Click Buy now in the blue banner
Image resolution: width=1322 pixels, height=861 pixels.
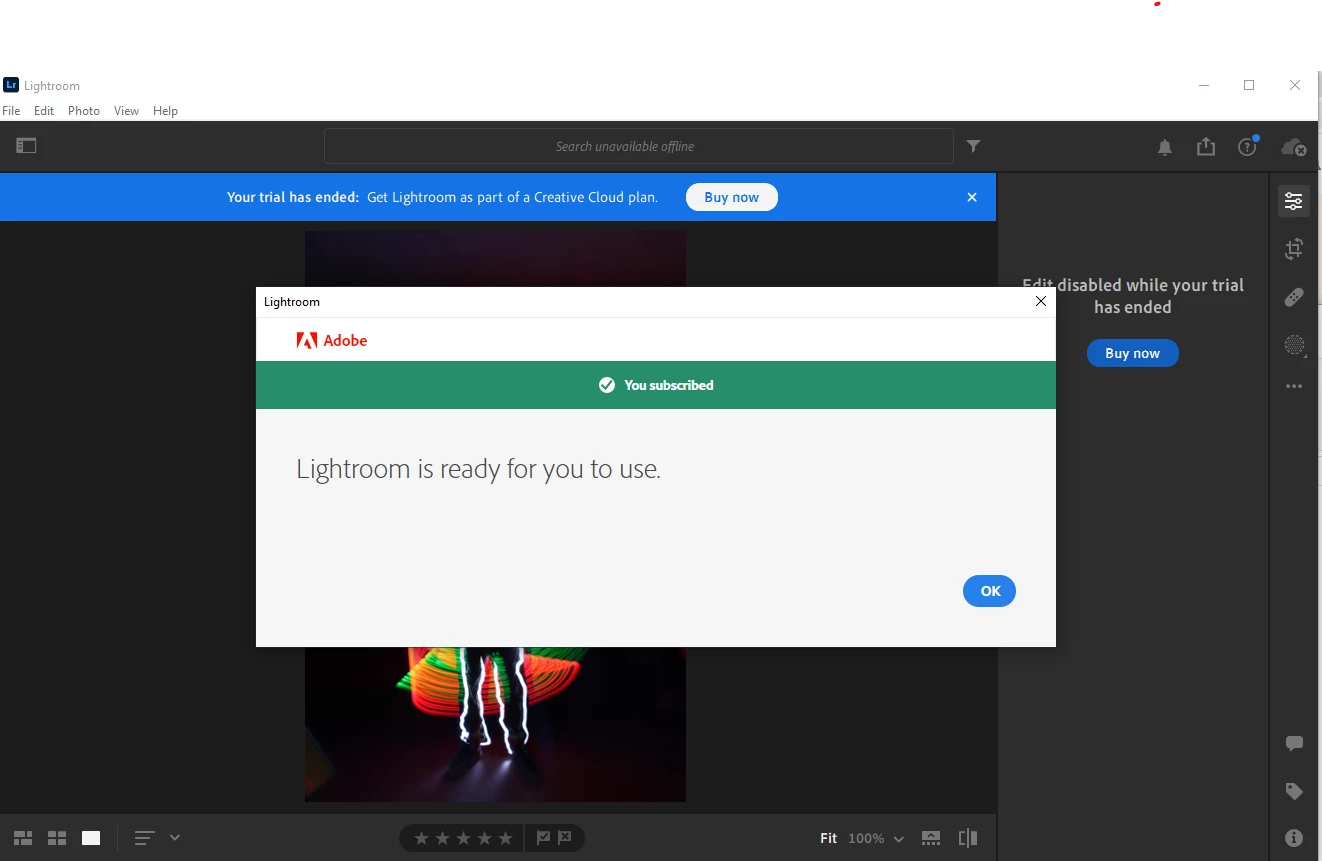point(732,197)
